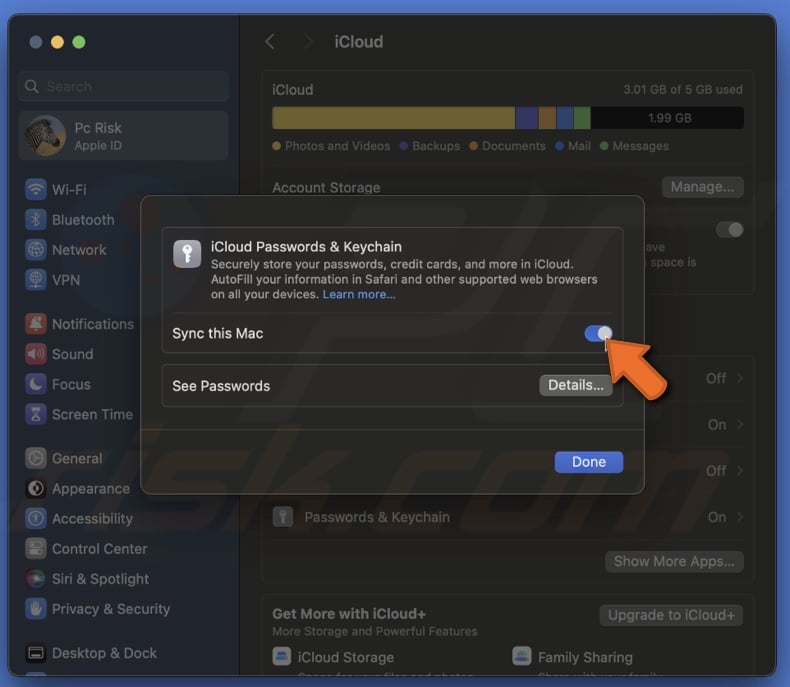Select the VPN icon in sidebar
Viewport: 790px width, 687px height.
36,280
